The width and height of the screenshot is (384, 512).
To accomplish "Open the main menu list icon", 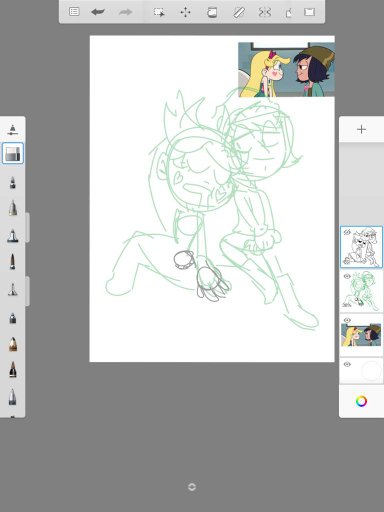I will click(74, 12).
